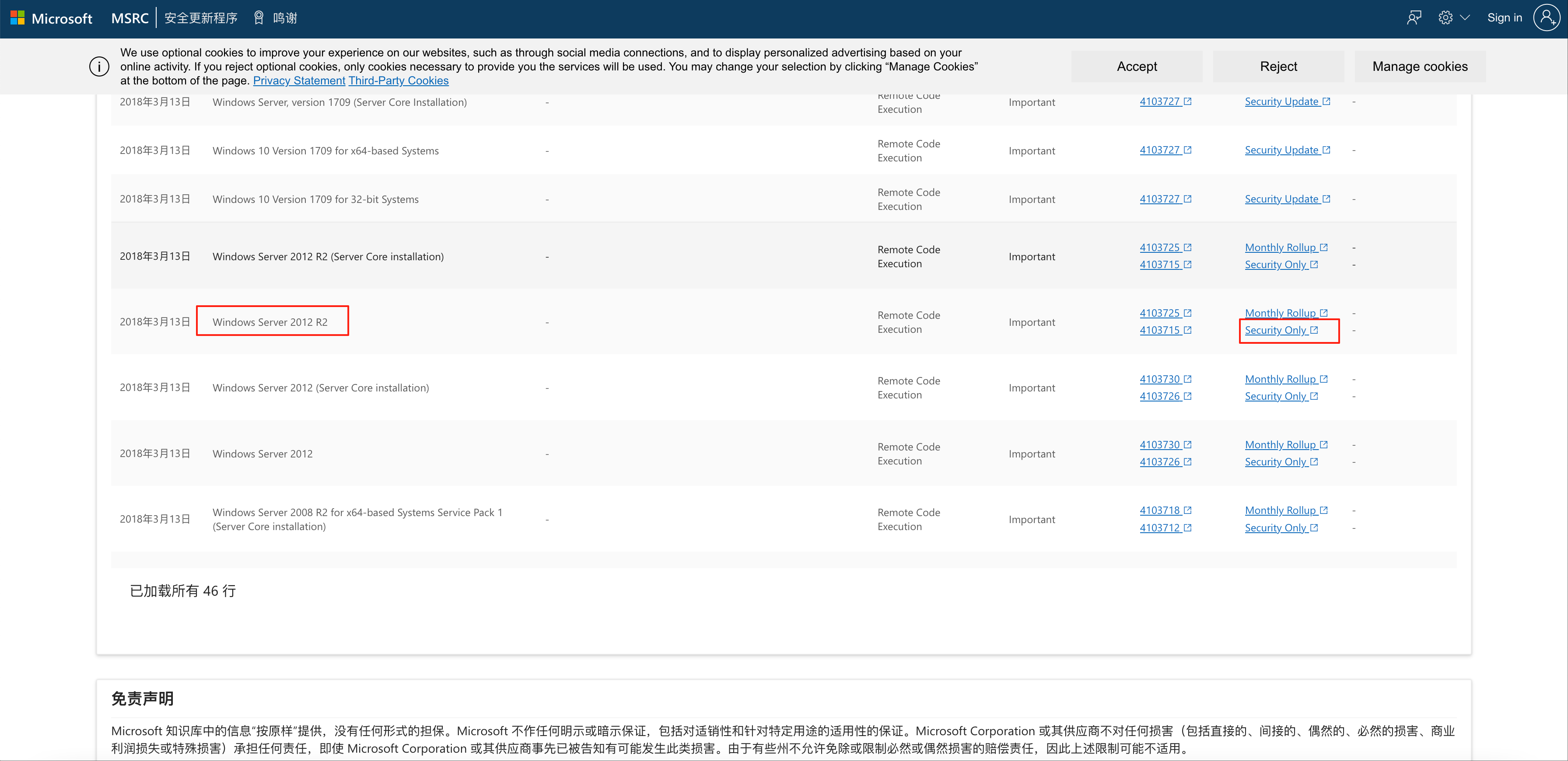The image size is (1568, 761).
Task: Click the user account avatar icon
Action: tap(1547, 17)
